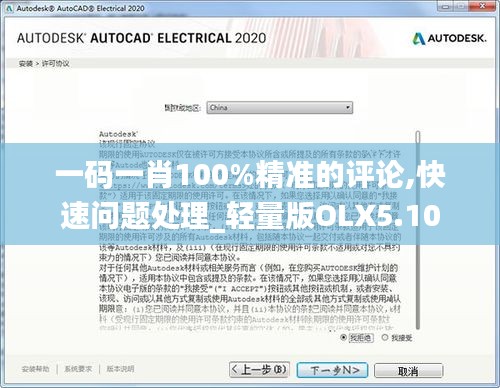Click the 安装 > 许可协议 breadcrumb text
This screenshot has height=388, width=500.
pos(44,63)
